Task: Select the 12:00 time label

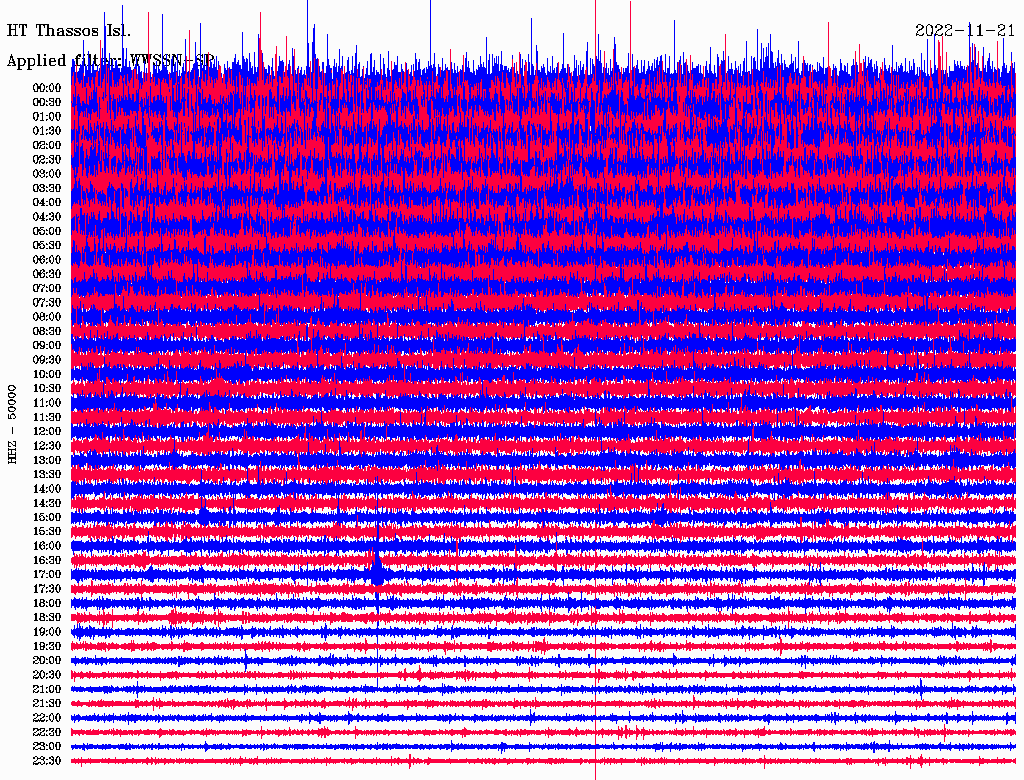Action: [x=47, y=432]
